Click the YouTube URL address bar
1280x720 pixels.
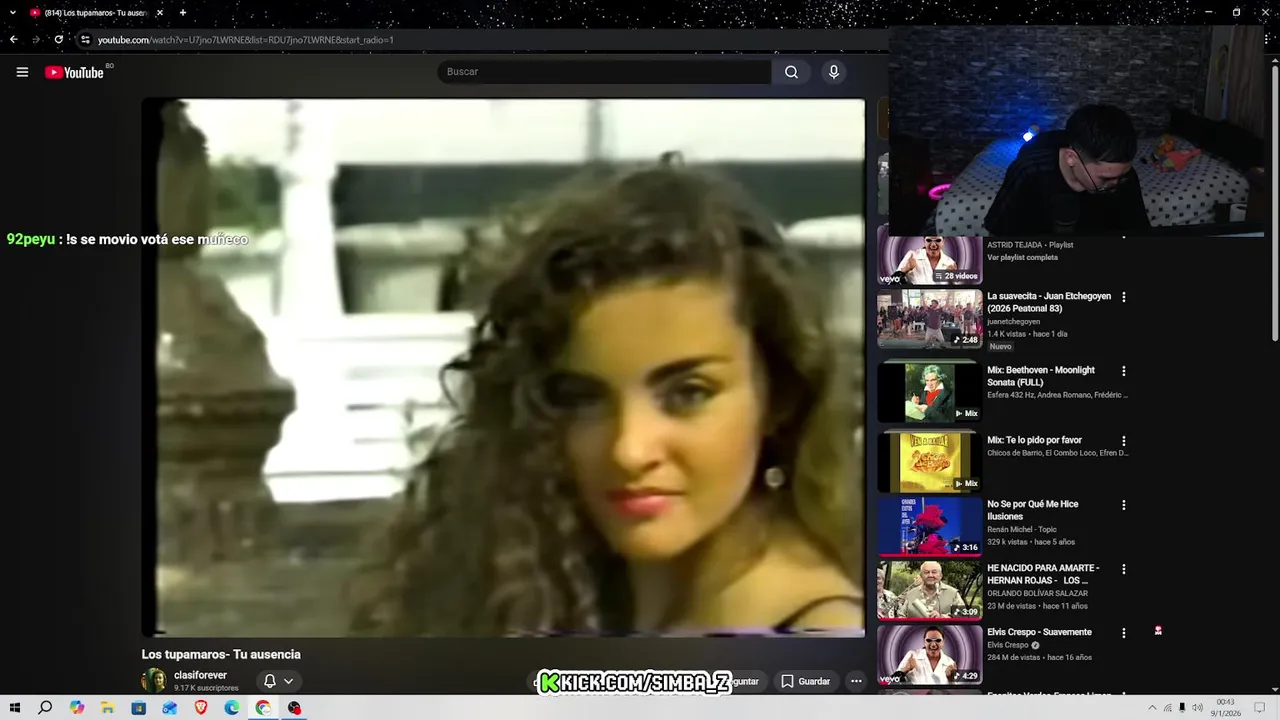pos(480,40)
